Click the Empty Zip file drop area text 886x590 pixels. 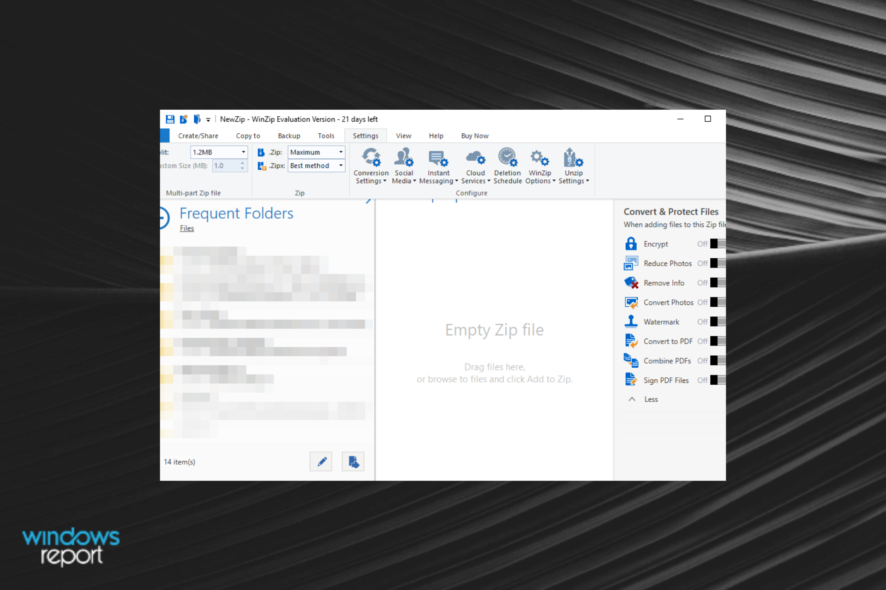[494, 330]
